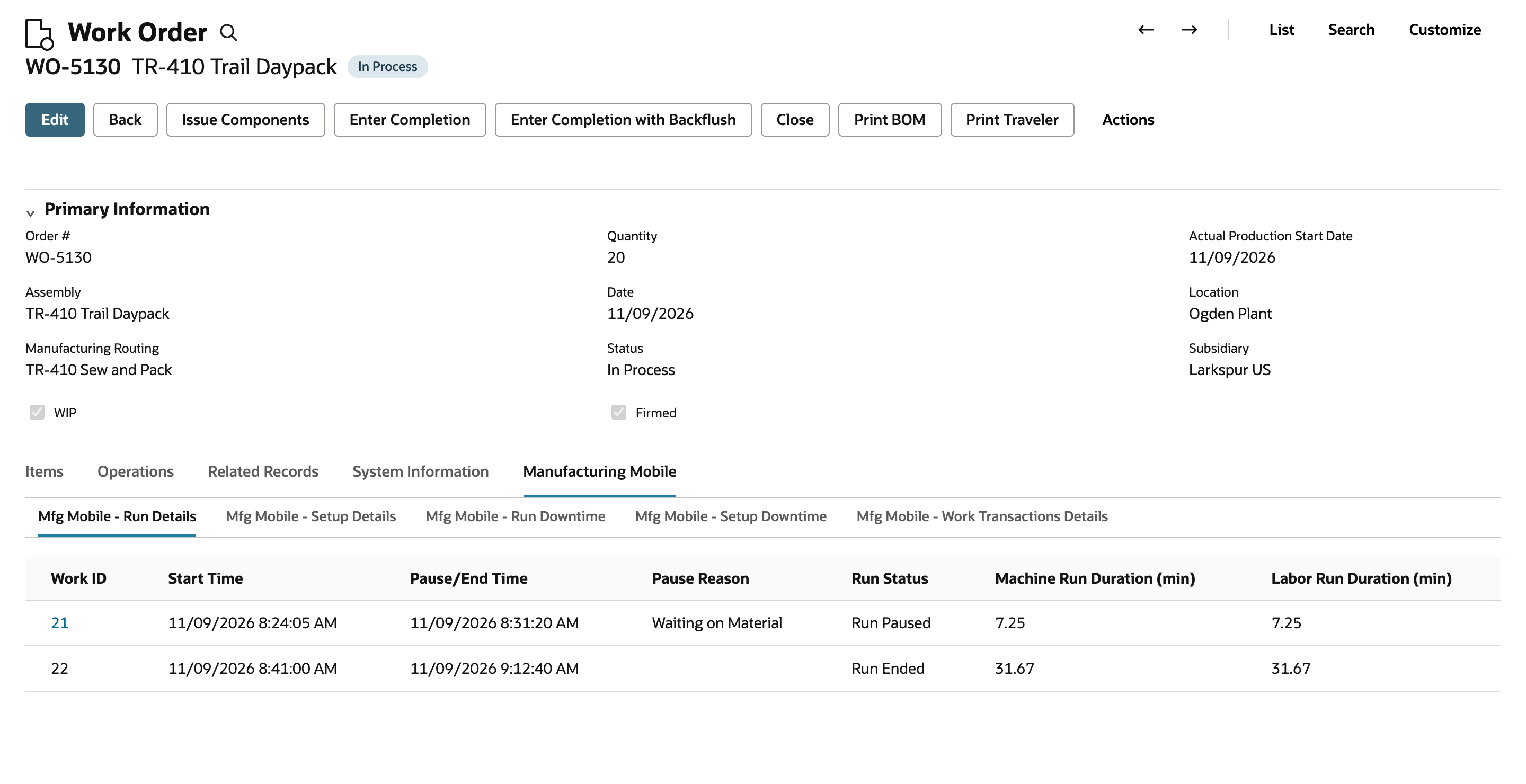Click the Print Traveler button
1526x784 pixels.
click(1012, 120)
